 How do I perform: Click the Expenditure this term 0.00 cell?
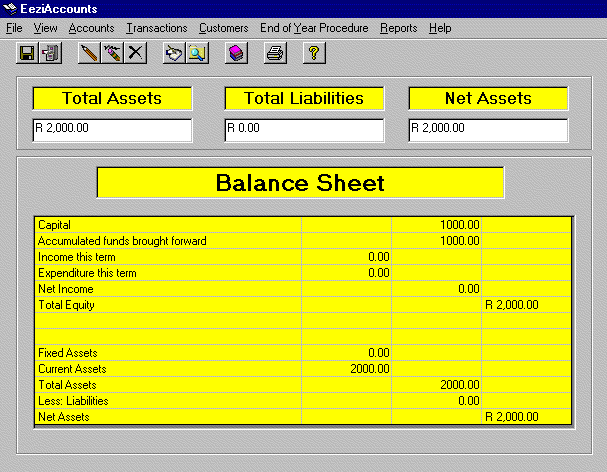[346, 273]
